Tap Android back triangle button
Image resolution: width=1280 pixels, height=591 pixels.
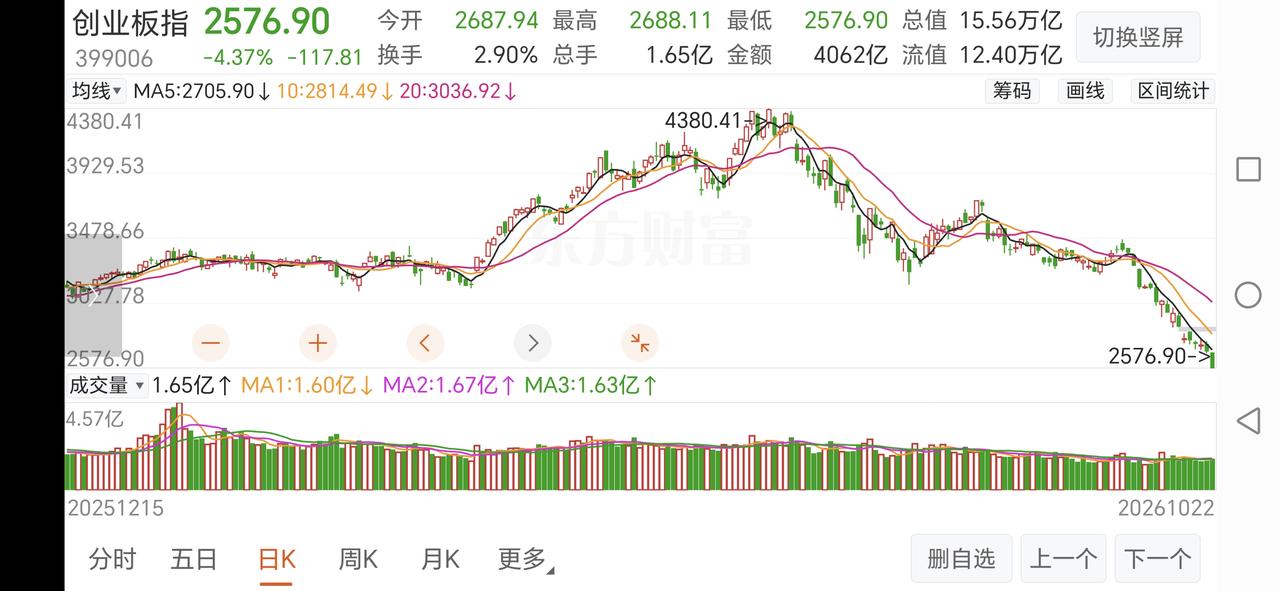point(1248,421)
